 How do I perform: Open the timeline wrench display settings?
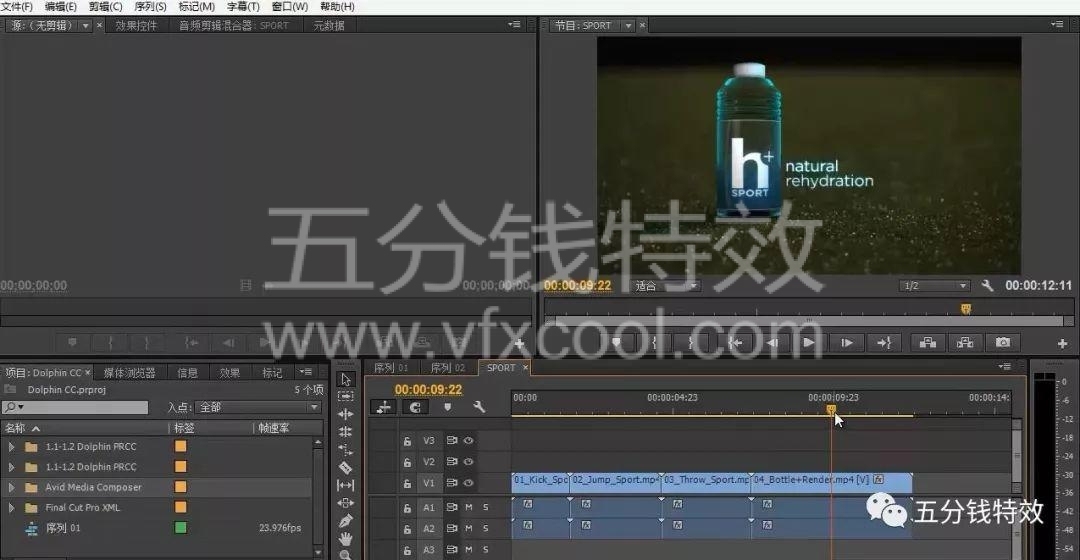click(479, 407)
